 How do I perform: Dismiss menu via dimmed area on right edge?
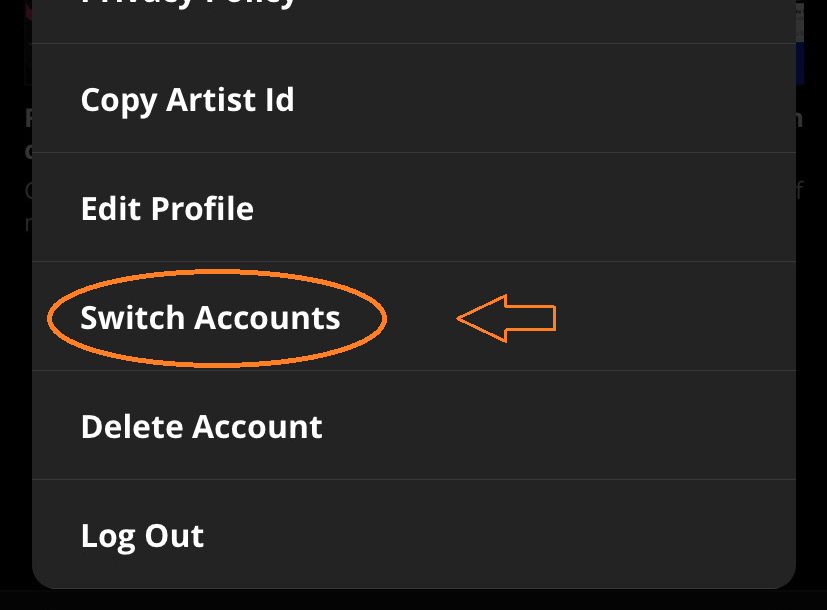[811, 400]
